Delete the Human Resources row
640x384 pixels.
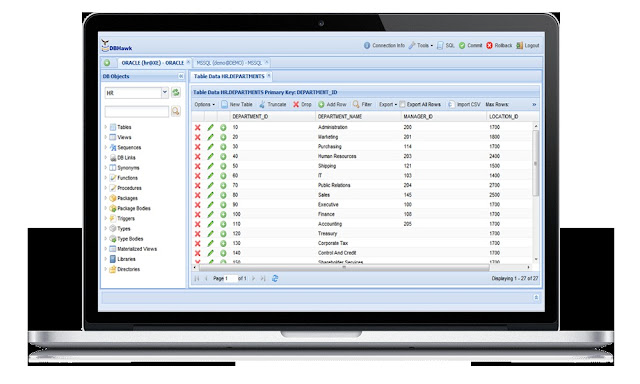(198, 156)
